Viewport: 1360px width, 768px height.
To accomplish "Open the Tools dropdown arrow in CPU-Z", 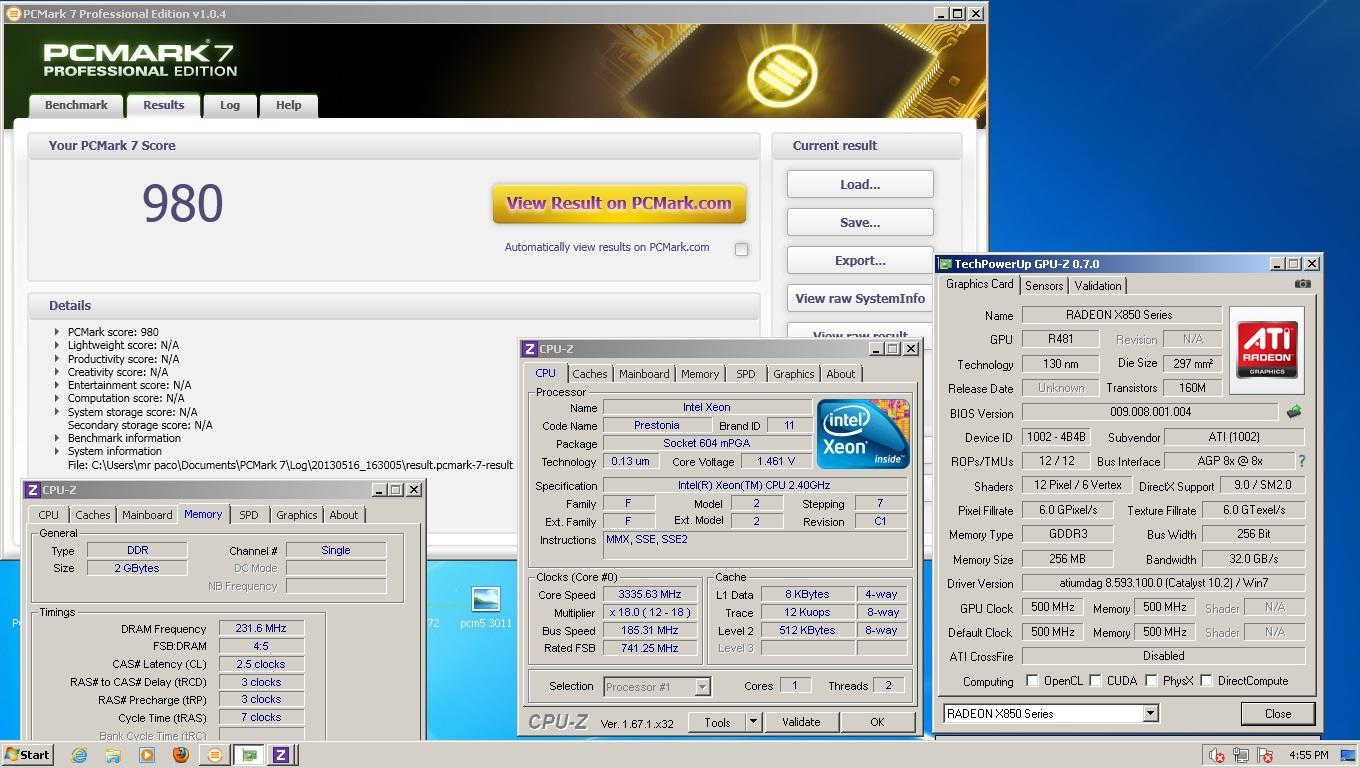I will click(753, 722).
